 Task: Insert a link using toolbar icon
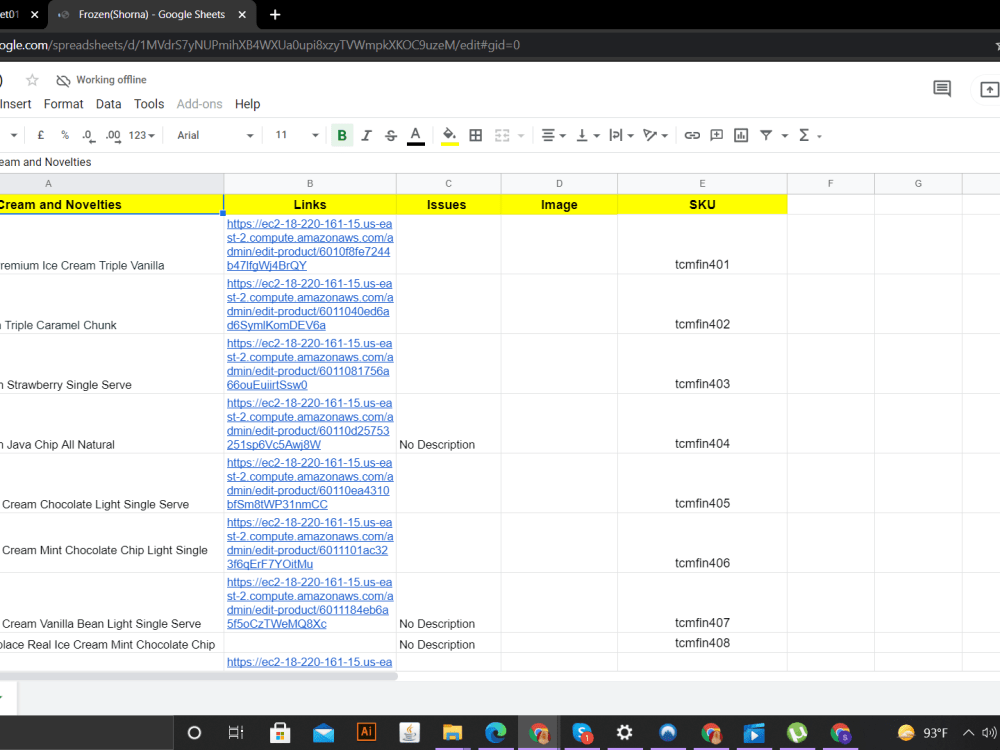(x=692, y=135)
